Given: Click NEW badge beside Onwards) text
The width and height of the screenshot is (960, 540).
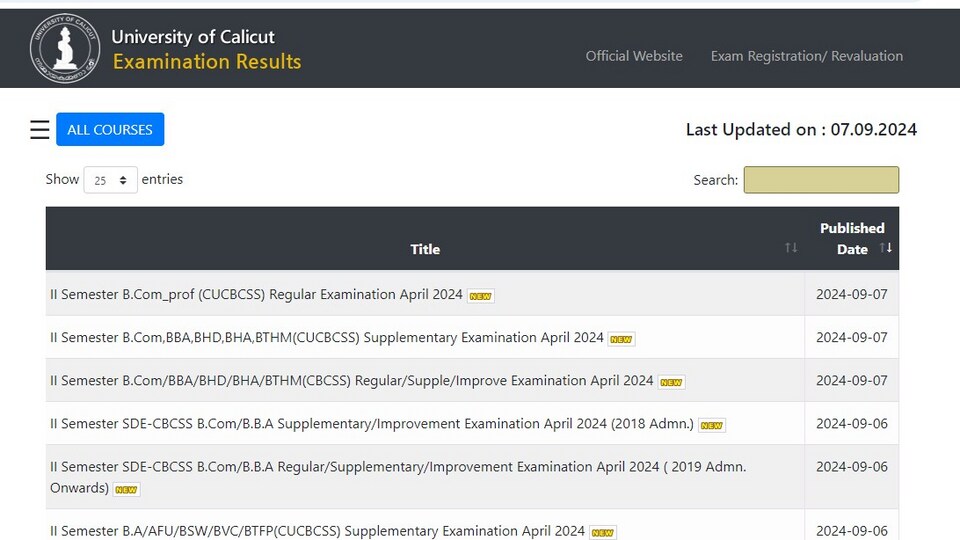Looking at the screenshot, I should (x=126, y=490).
